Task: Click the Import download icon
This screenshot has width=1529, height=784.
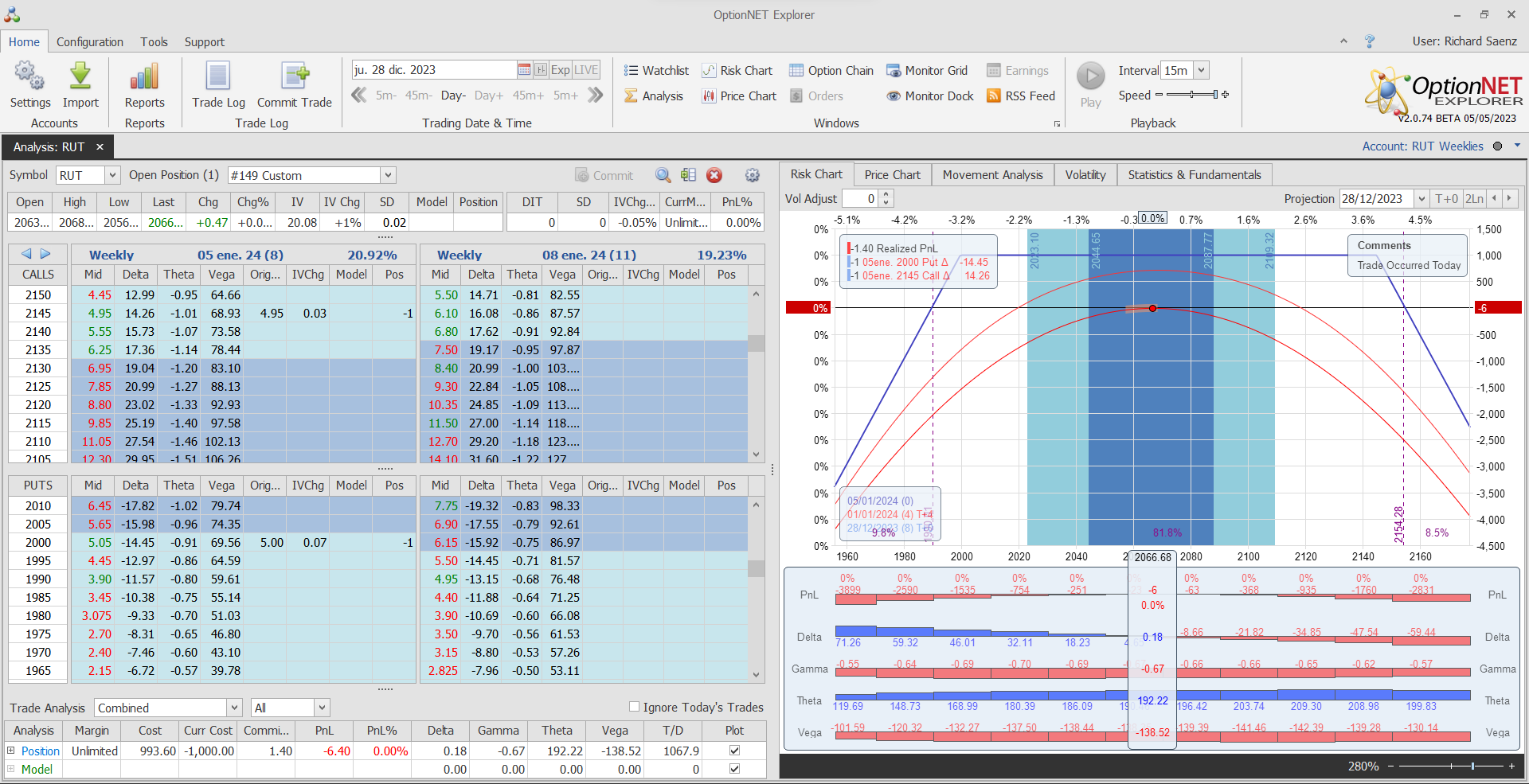Action: tap(80, 77)
